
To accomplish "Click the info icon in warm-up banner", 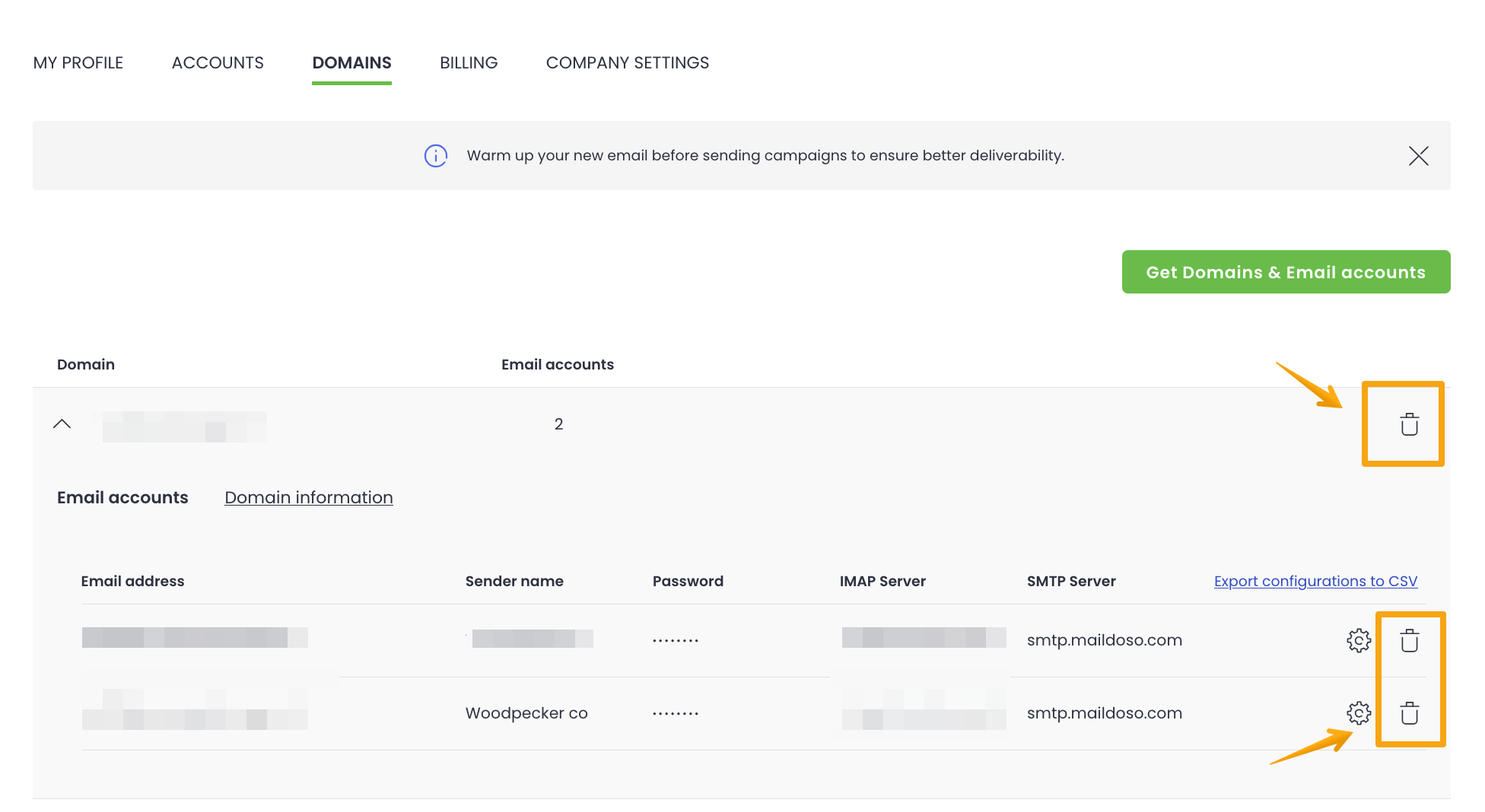I will pos(435,156).
